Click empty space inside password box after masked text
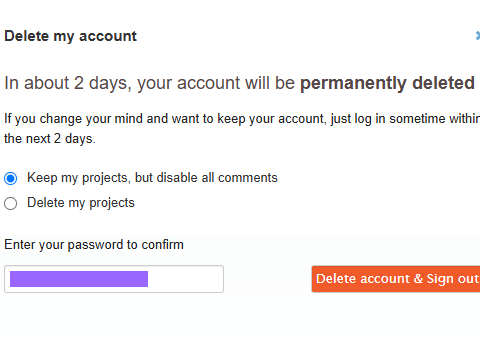 pos(185,279)
